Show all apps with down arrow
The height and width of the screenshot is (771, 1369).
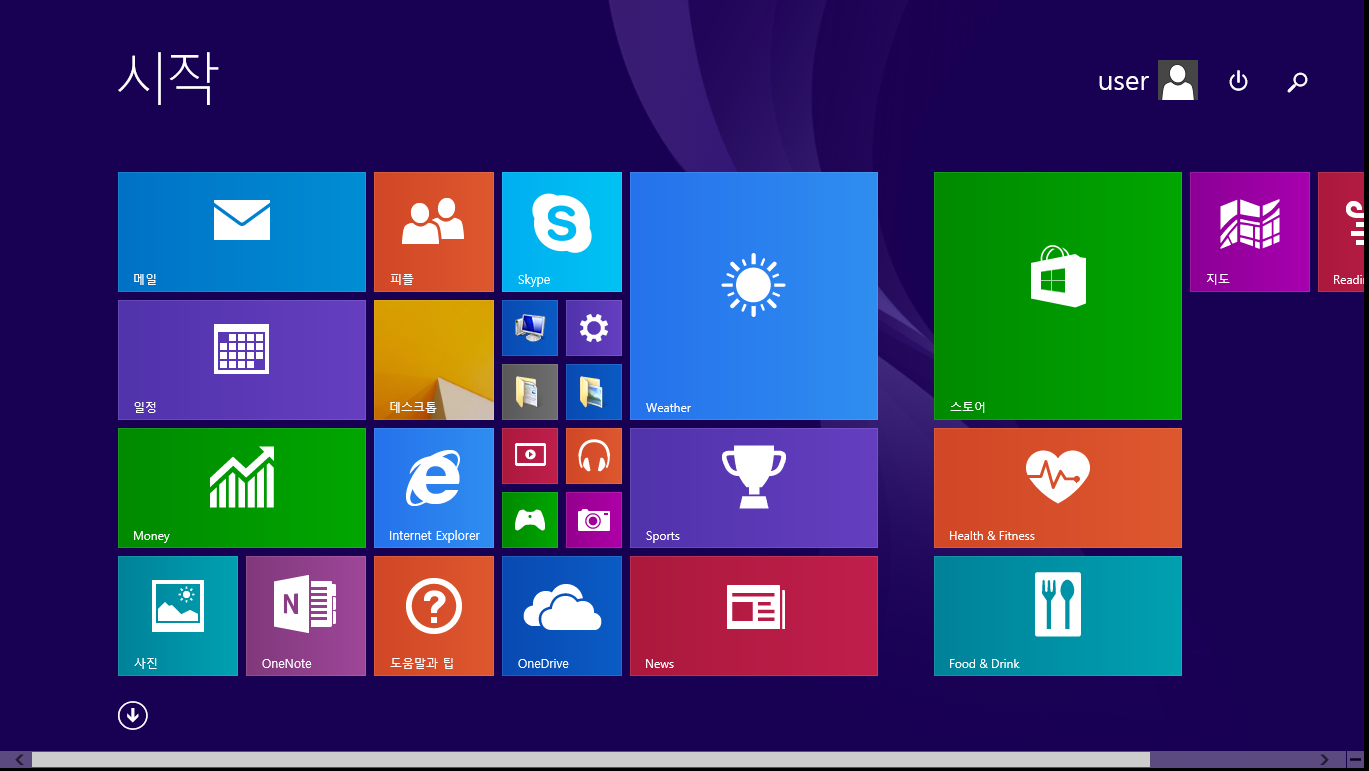coord(133,715)
